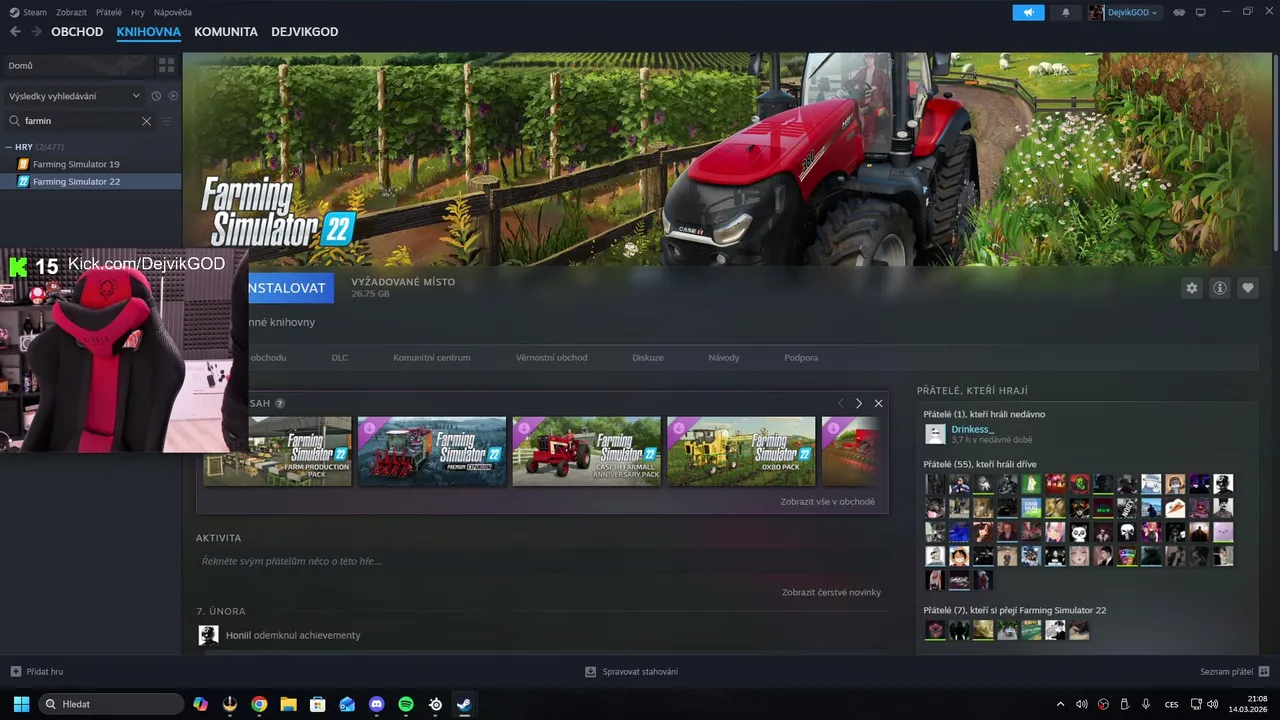Screen dimensions: 1280x720
Task: Click the activity status input field
Action: (x=541, y=561)
